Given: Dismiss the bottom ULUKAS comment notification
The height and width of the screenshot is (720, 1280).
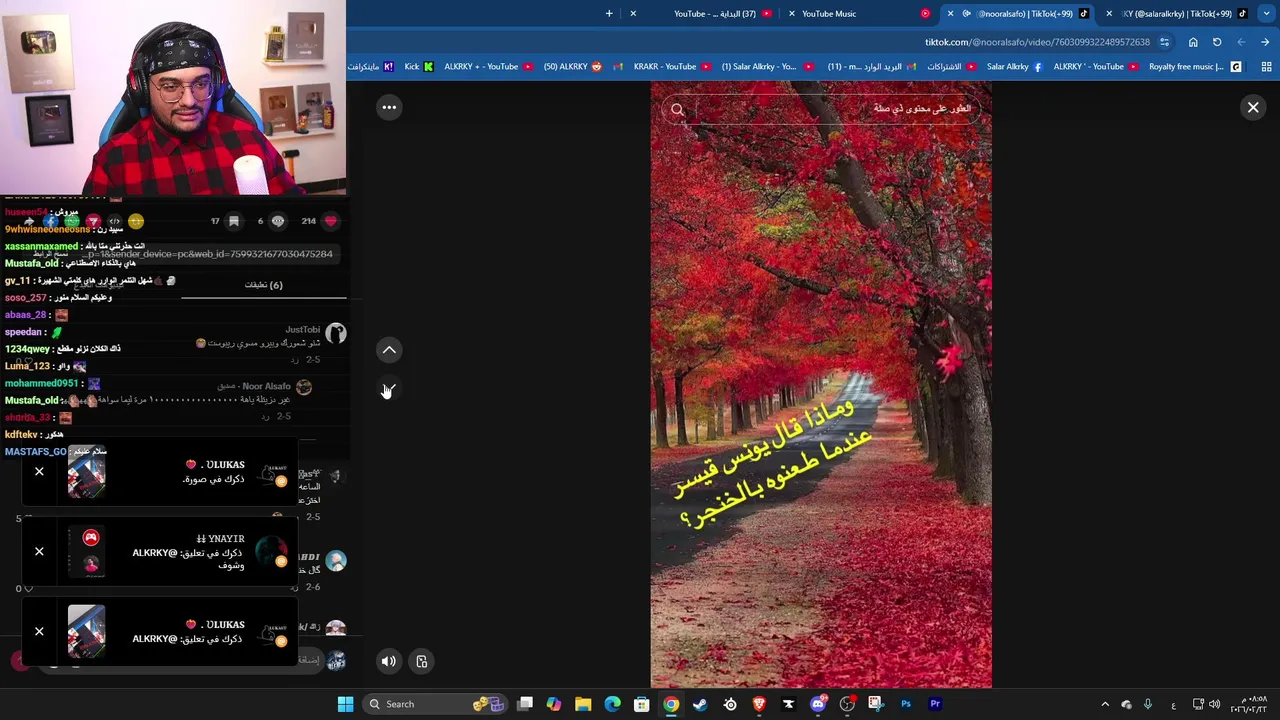Looking at the screenshot, I should coord(39,631).
